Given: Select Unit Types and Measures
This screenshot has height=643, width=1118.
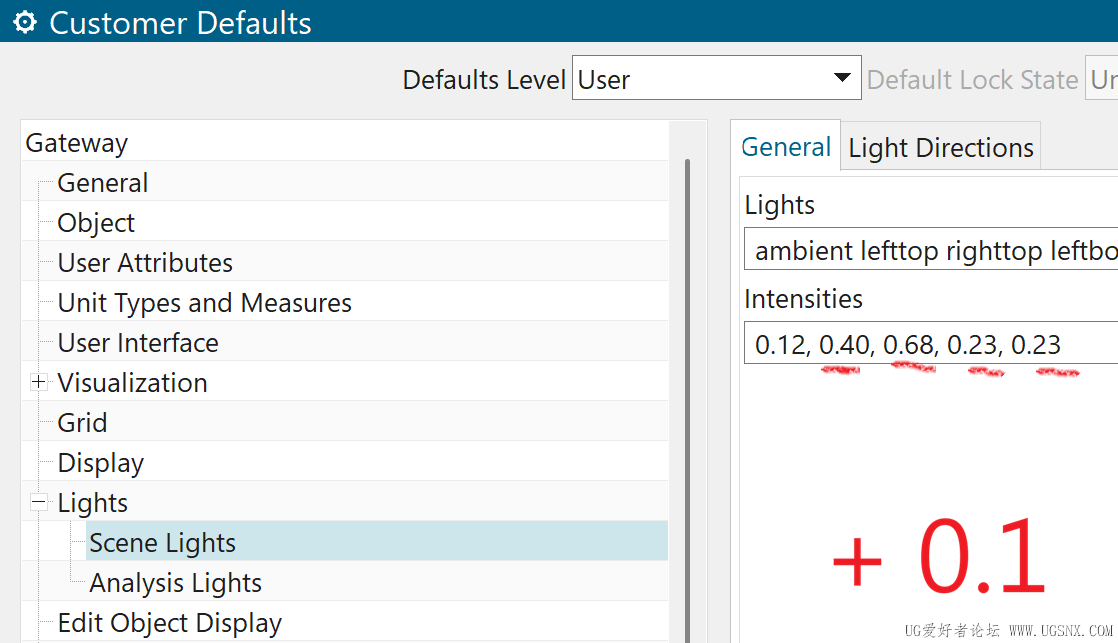Looking at the screenshot, I should click(x=204, y=303).
